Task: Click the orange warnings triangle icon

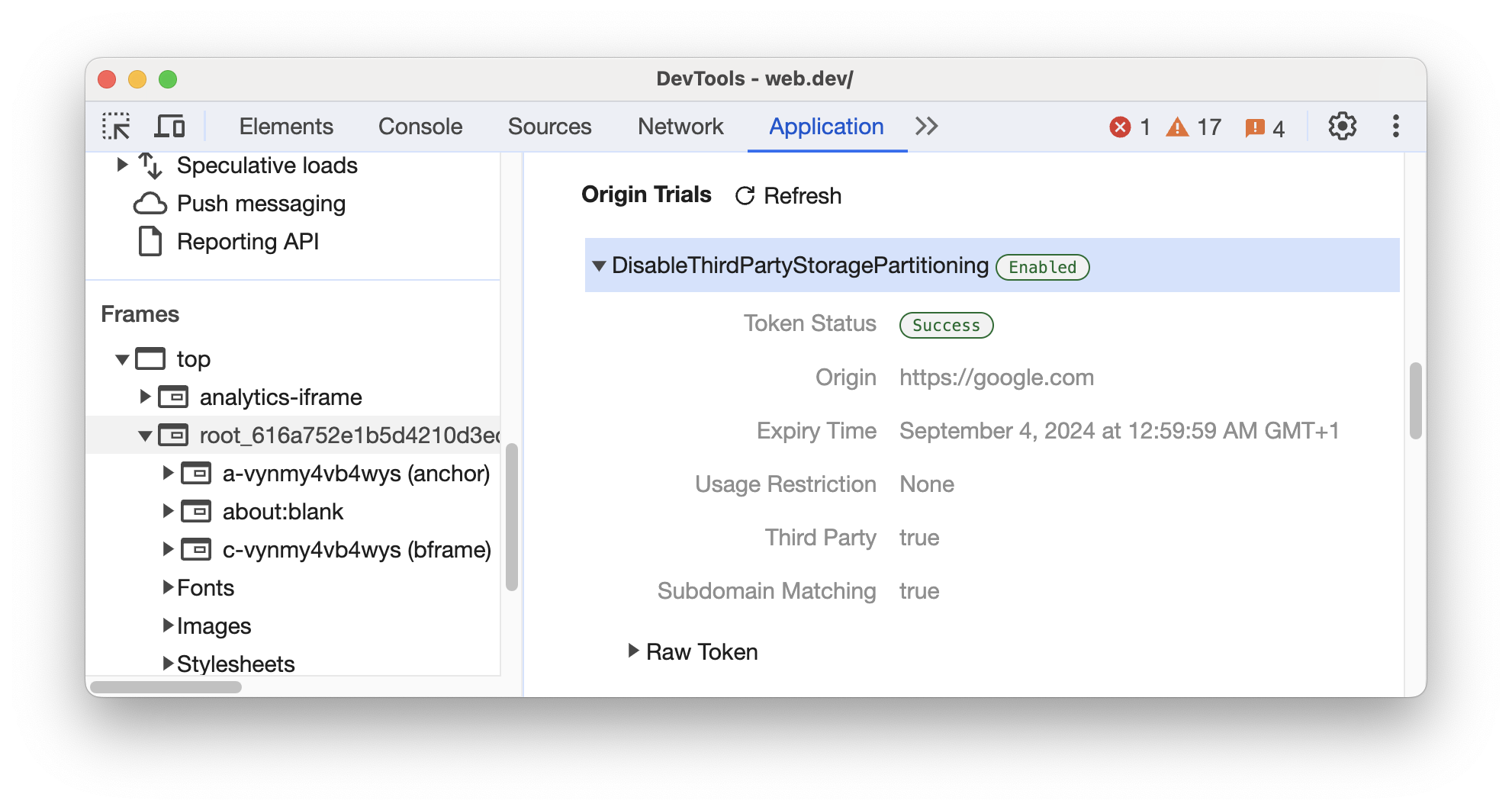Action: [1177, 127]
